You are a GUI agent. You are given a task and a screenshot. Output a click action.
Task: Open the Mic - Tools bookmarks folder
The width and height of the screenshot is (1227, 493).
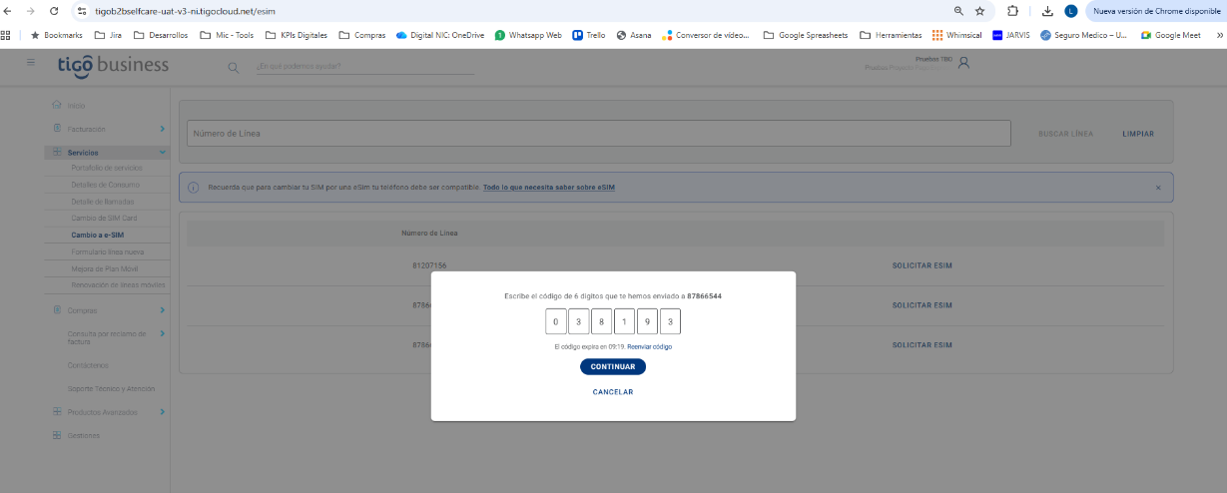[x=227, y=35]
